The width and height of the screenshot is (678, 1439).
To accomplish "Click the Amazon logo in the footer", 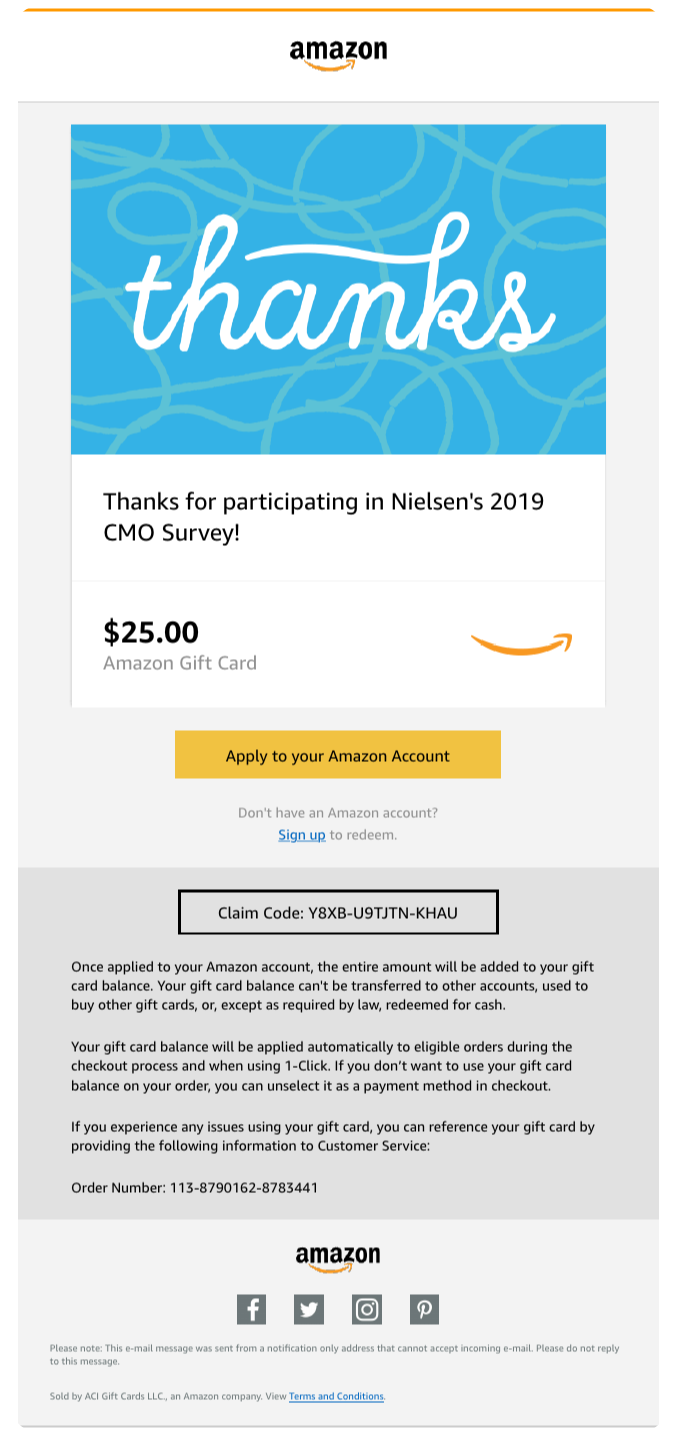I will tap(338, 1259).
